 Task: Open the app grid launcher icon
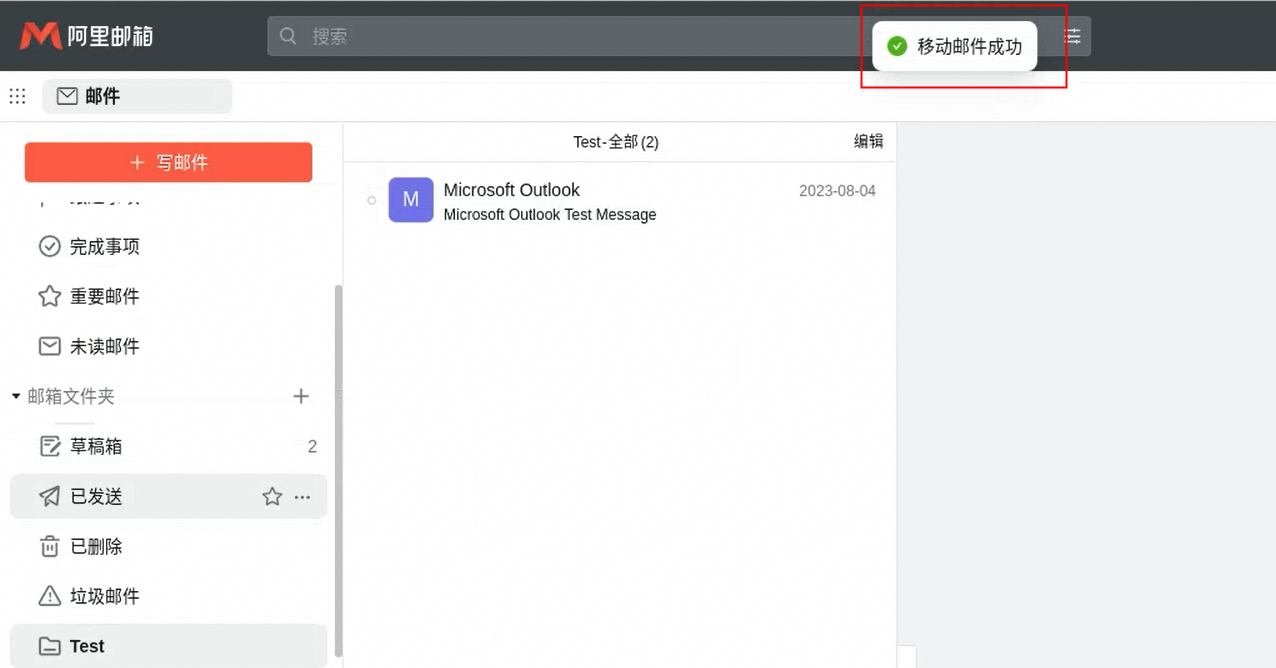[17, 96]
